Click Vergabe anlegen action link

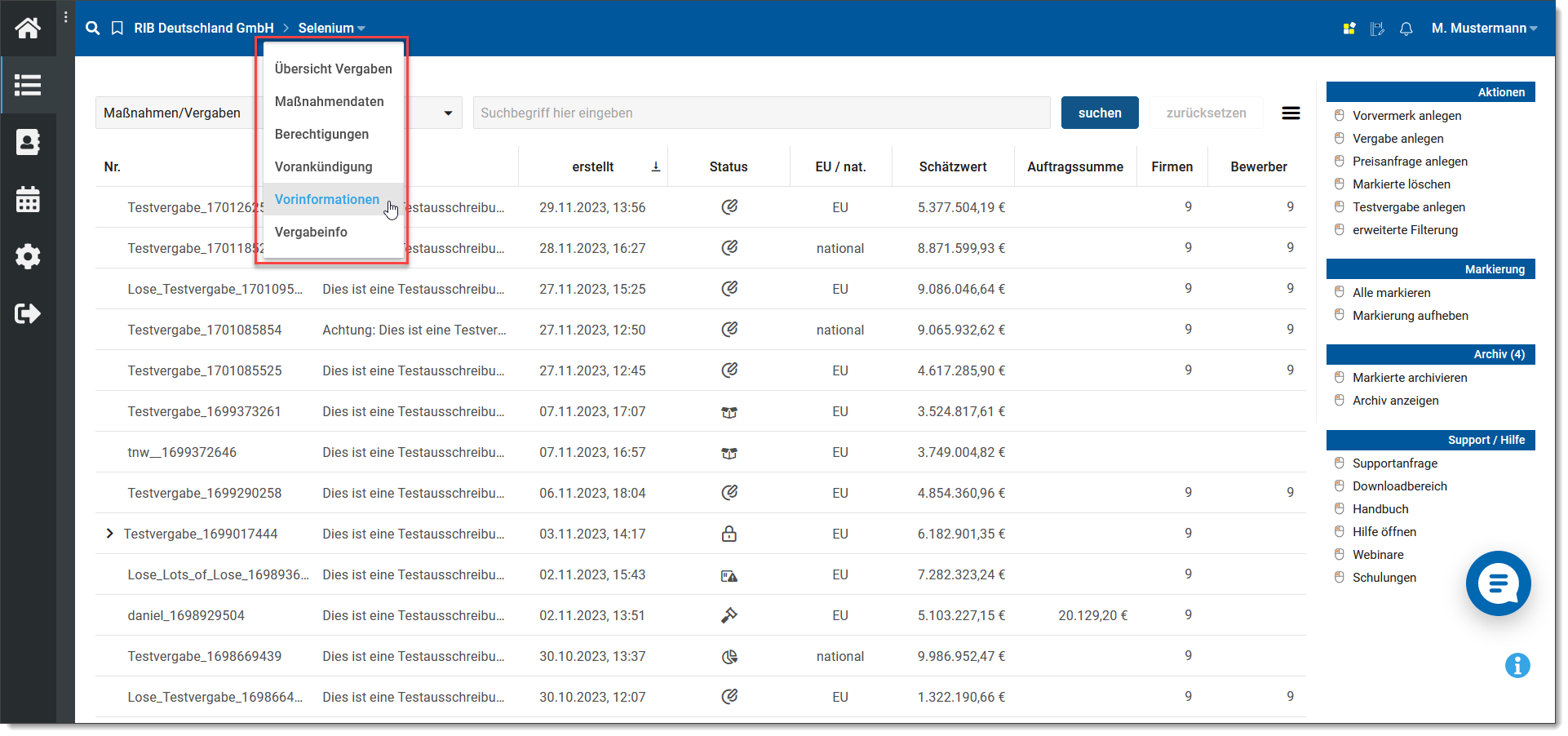tap(1397, 139)
